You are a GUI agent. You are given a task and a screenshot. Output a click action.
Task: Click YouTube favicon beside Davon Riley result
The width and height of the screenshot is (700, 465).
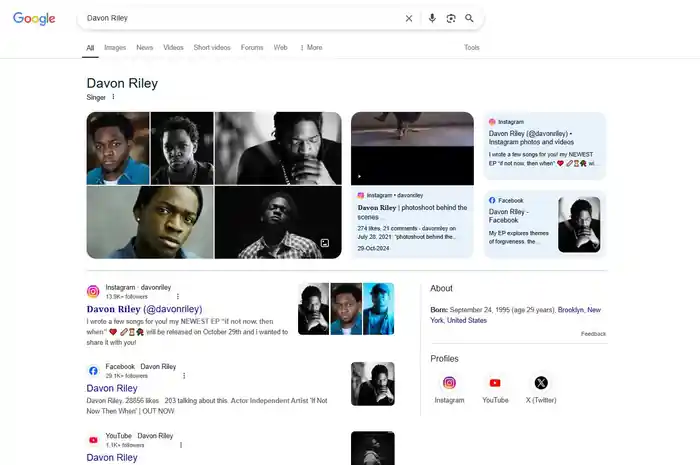[93, 440]
